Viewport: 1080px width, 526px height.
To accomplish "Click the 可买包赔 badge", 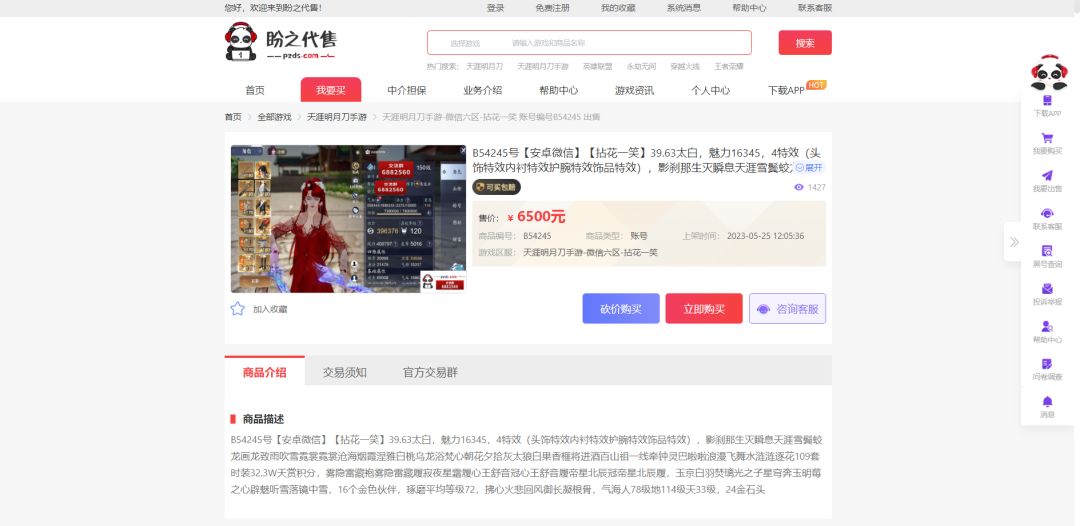I will coord(496,187).
